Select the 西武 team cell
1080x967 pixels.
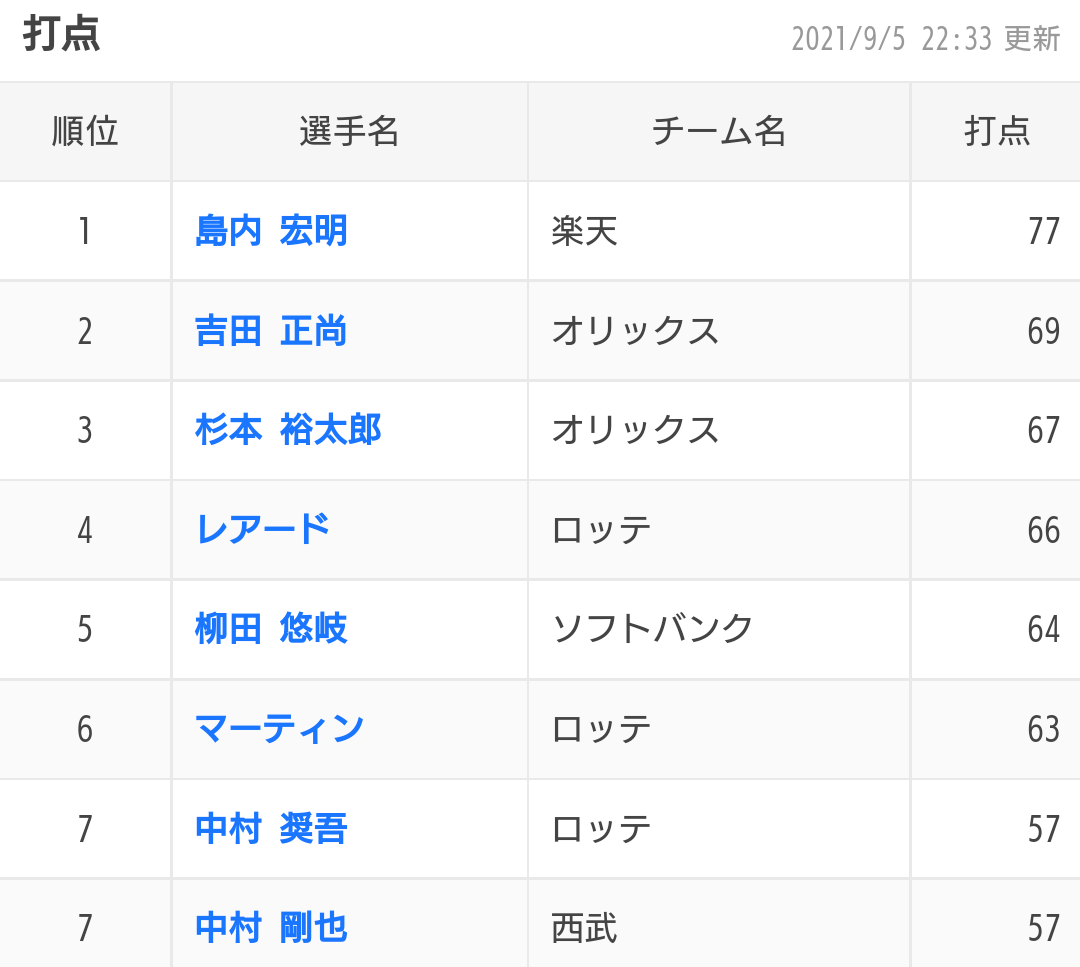point(718,928)
